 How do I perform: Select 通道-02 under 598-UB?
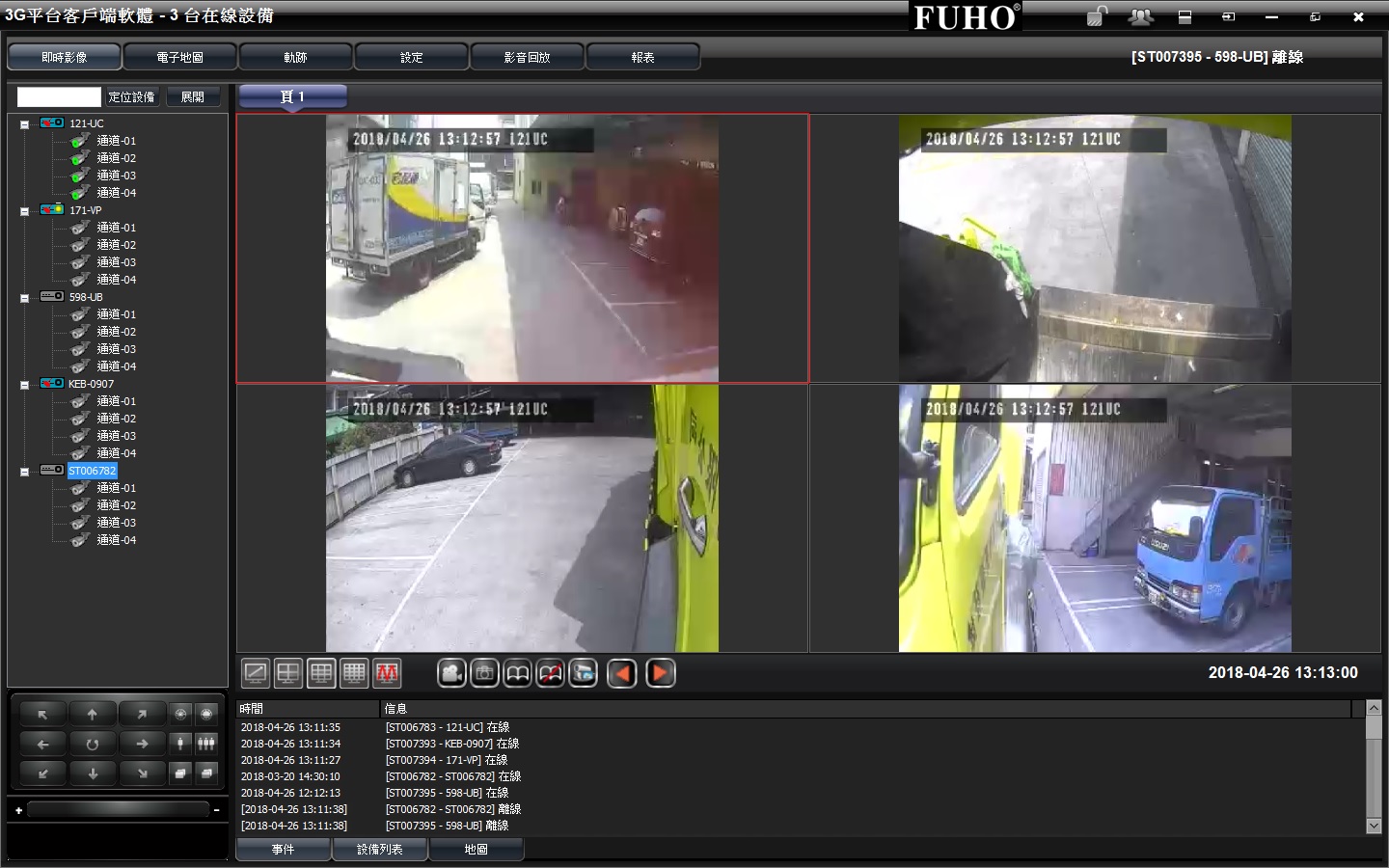point(117,332)
